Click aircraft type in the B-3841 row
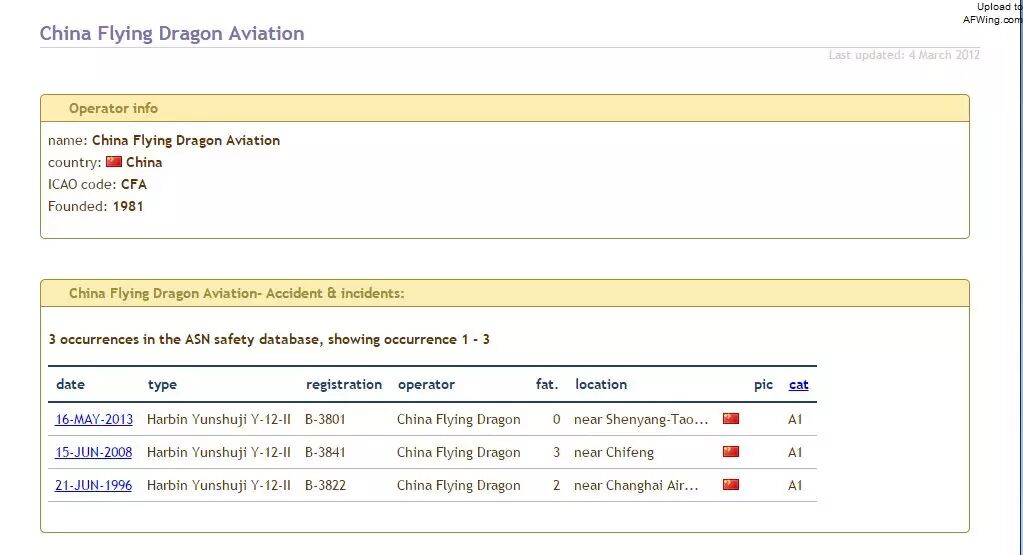 pos(219,453)
